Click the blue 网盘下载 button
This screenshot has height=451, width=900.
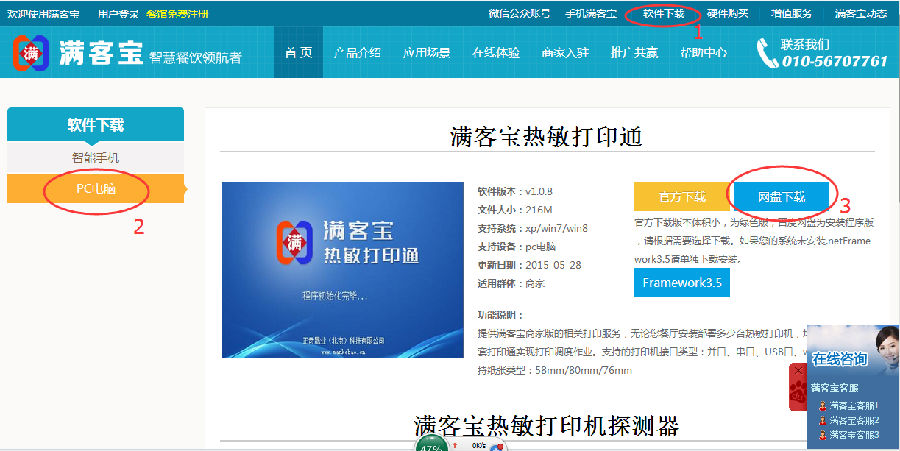tap(781, 196)
